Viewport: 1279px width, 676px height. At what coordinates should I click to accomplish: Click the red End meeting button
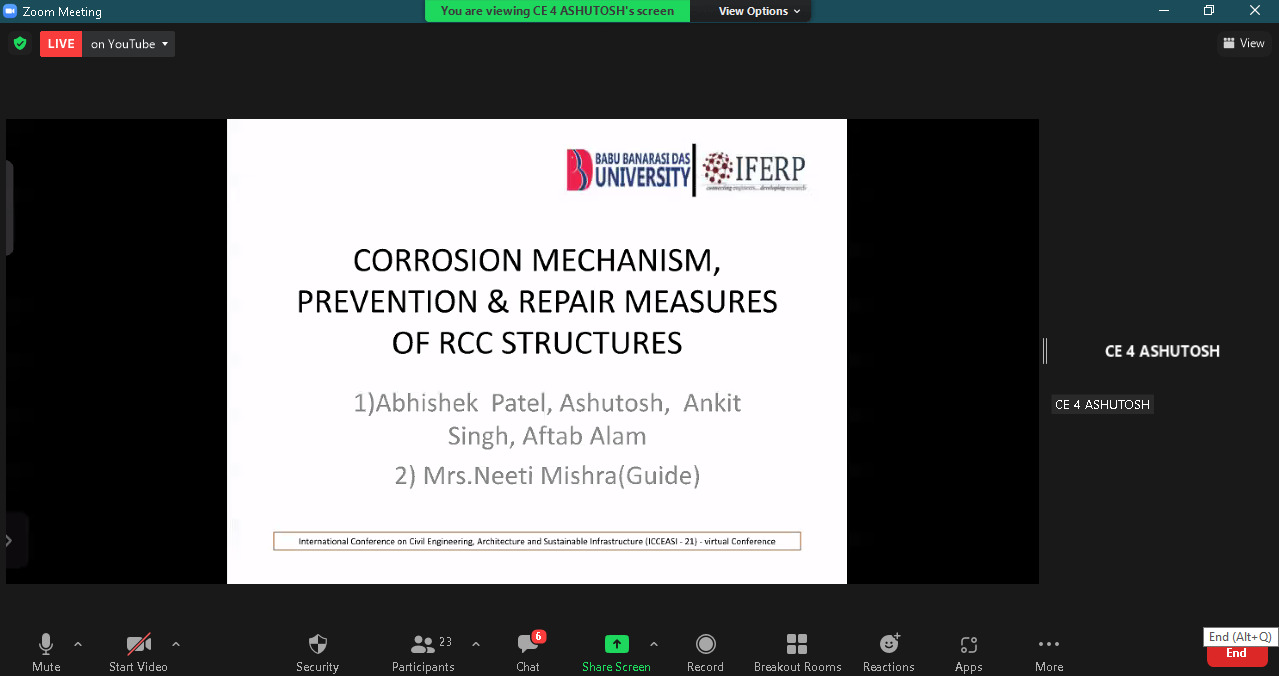1237,653
